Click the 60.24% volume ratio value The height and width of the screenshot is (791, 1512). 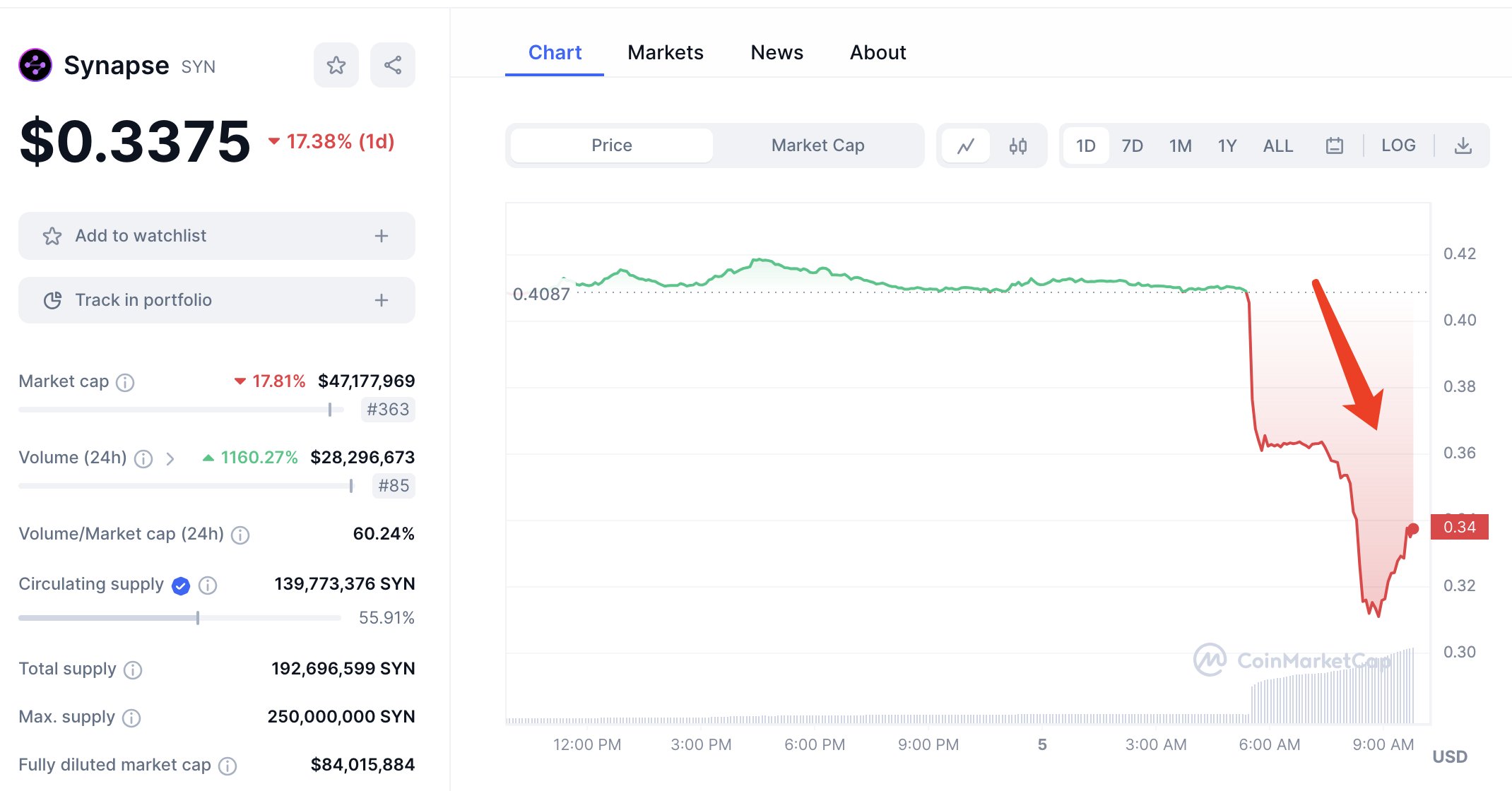click(x=384, y=534)
